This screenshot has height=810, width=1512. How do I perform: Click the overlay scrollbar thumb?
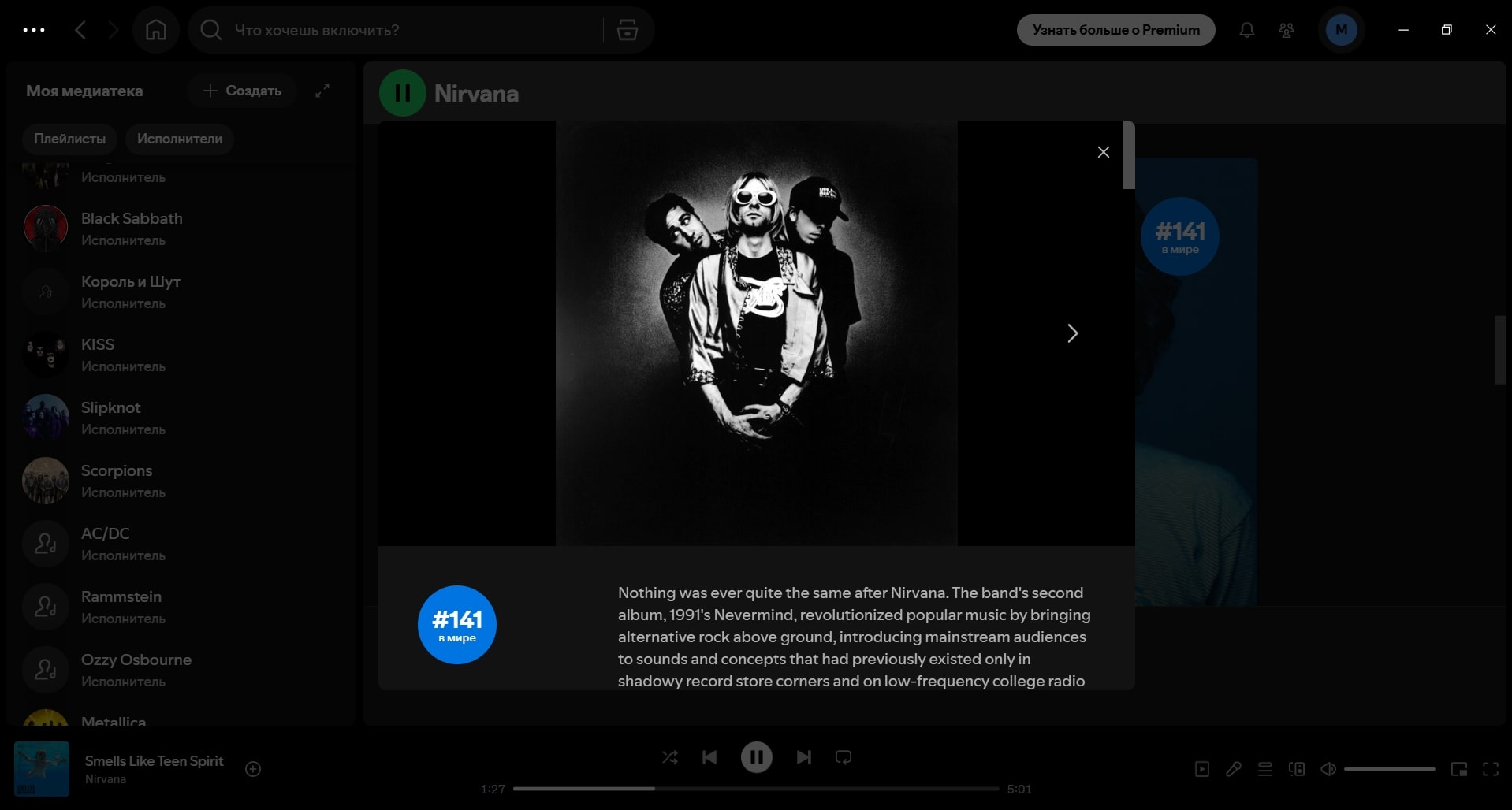click(x=1129, y=155)
